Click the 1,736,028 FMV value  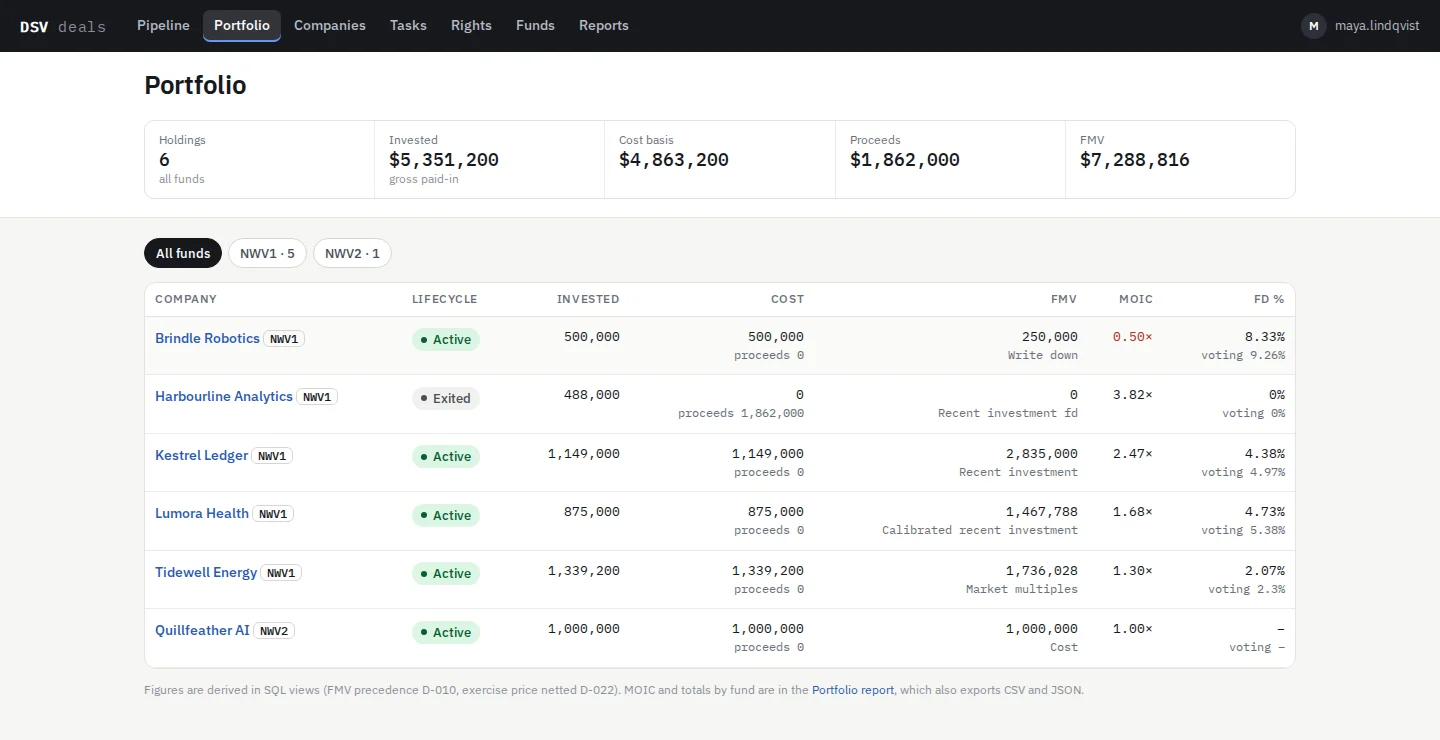point(1042,571)
